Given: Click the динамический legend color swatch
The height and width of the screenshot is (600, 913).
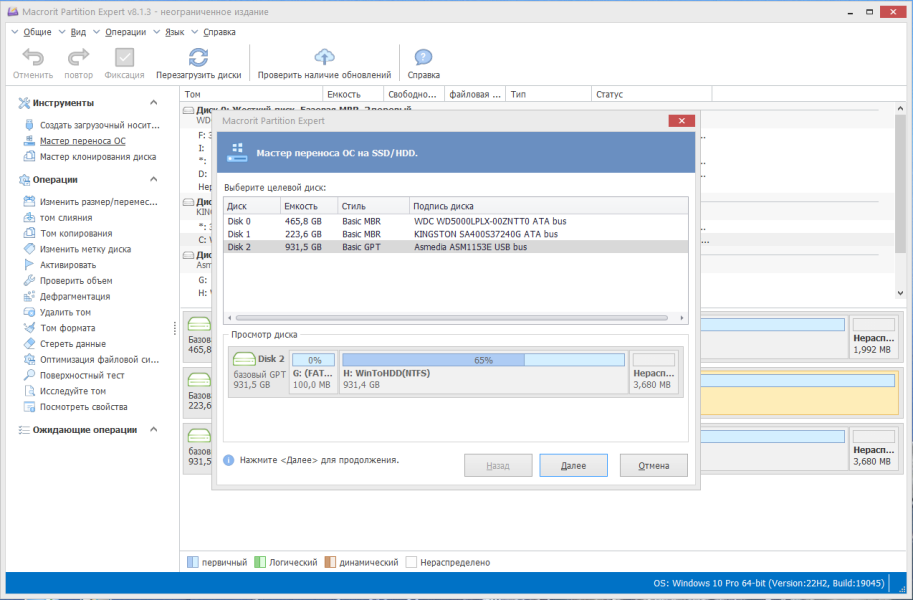Looking at the screenshot, I should point(330,562).
